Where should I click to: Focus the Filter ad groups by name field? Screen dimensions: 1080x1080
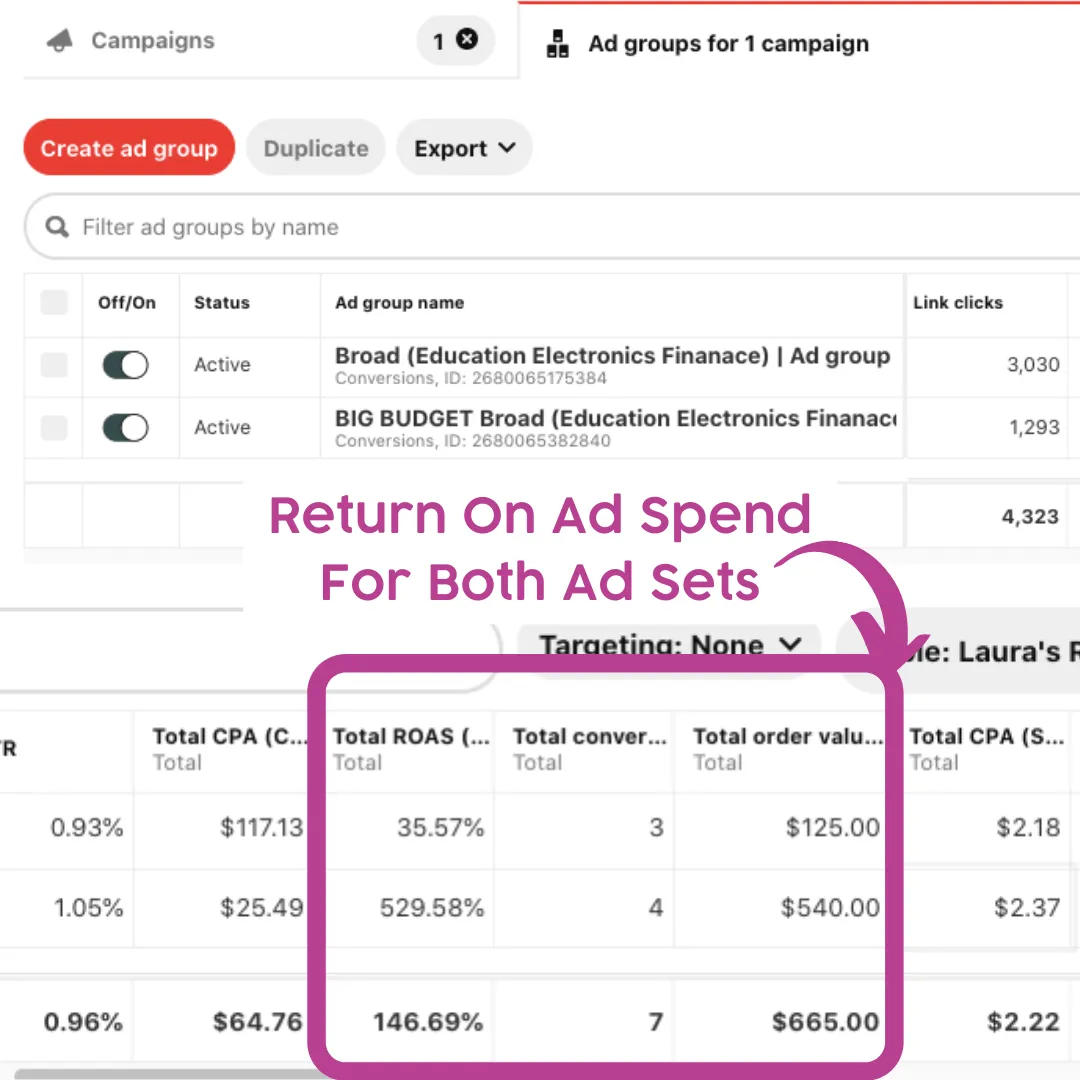pyautogui.click(x=551, y=227)
